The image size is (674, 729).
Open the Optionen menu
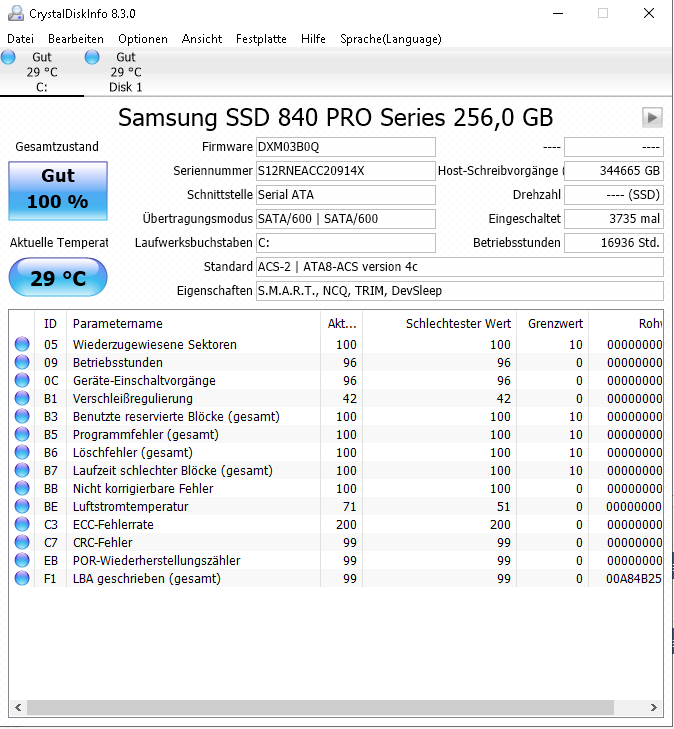(x=143, y=39)
